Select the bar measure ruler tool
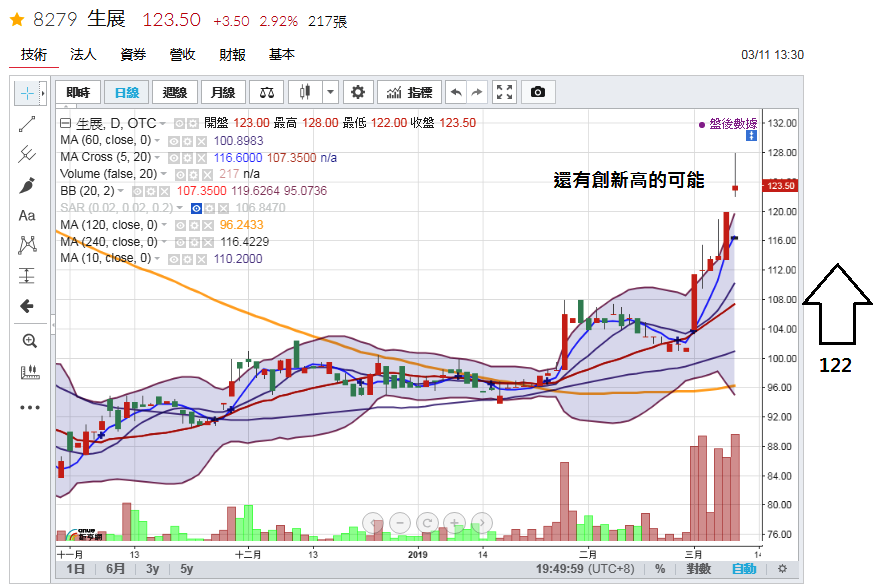 (29, 373)
